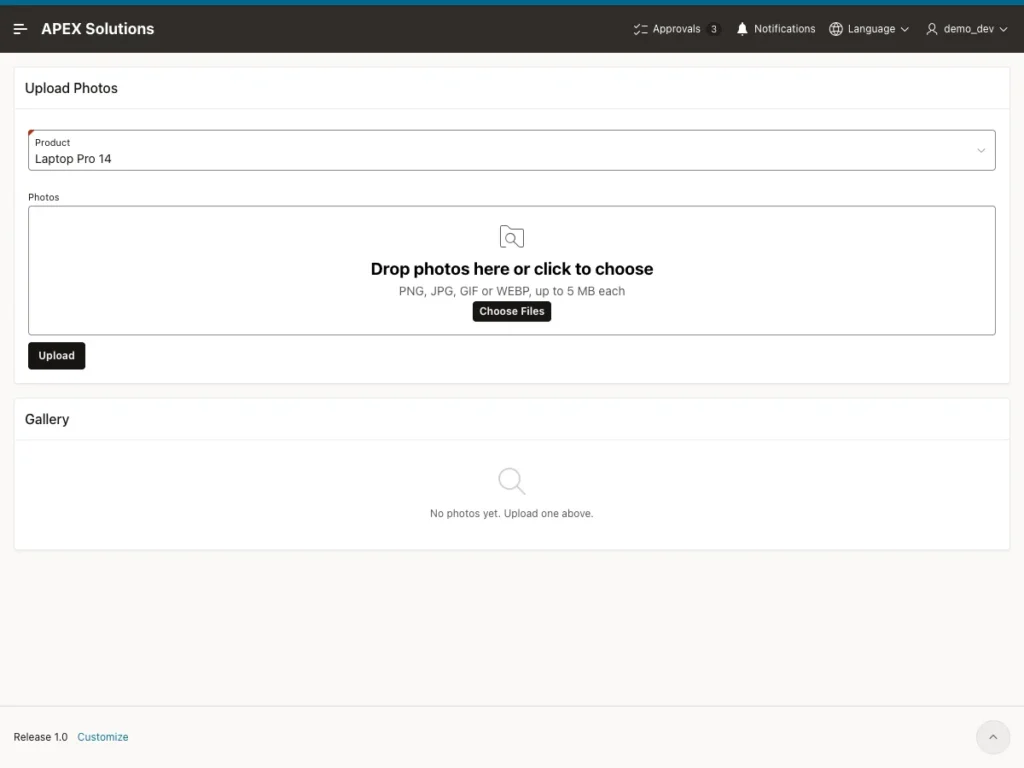Click the photo drop zone heading text
1024x768 pixels.
click(x=512, y=269)
